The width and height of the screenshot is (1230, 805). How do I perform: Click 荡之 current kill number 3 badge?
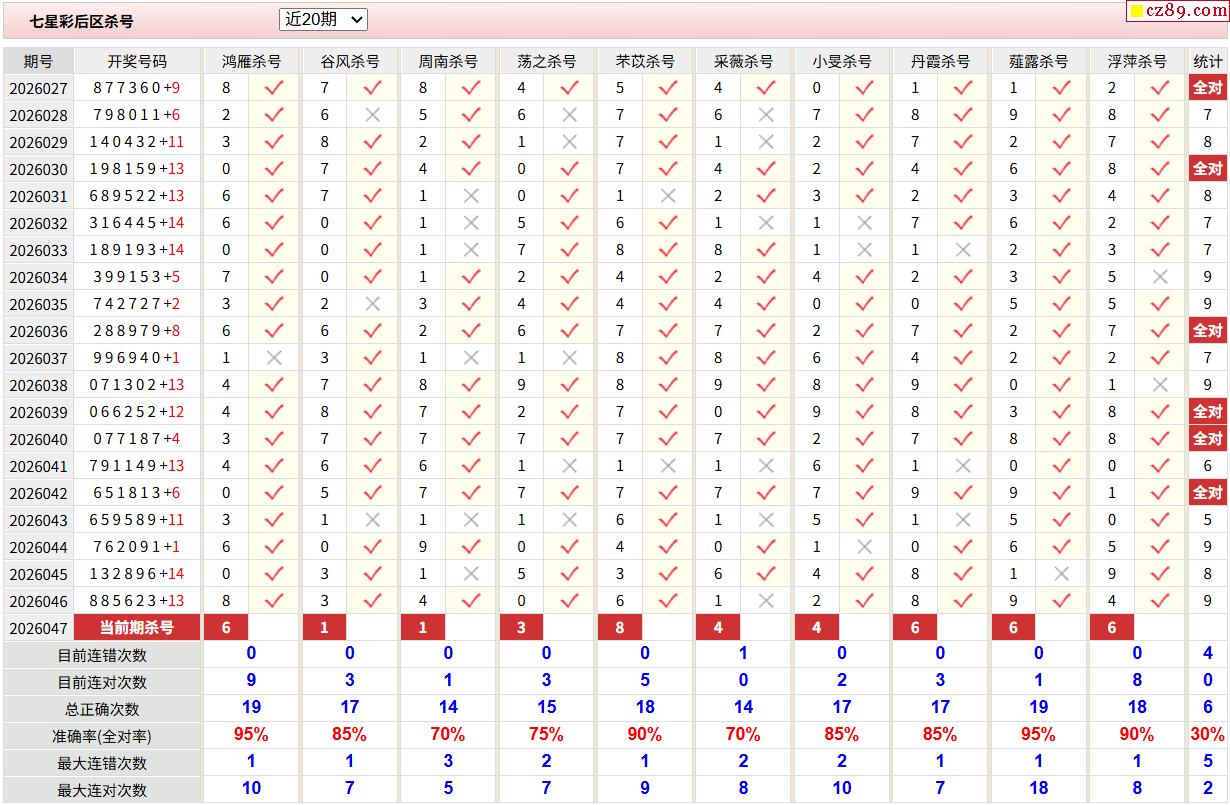[521, 628]
